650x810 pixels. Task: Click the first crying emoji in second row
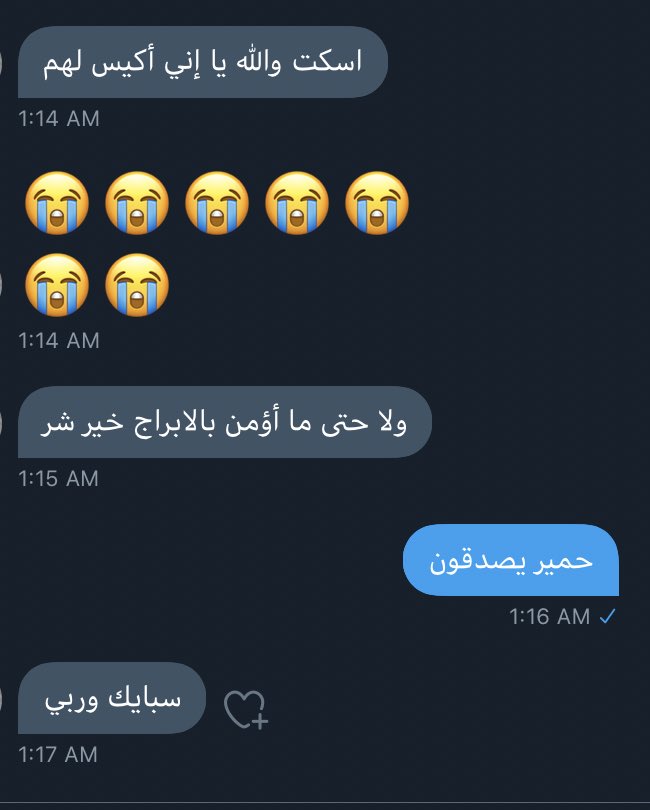(57, 285)
